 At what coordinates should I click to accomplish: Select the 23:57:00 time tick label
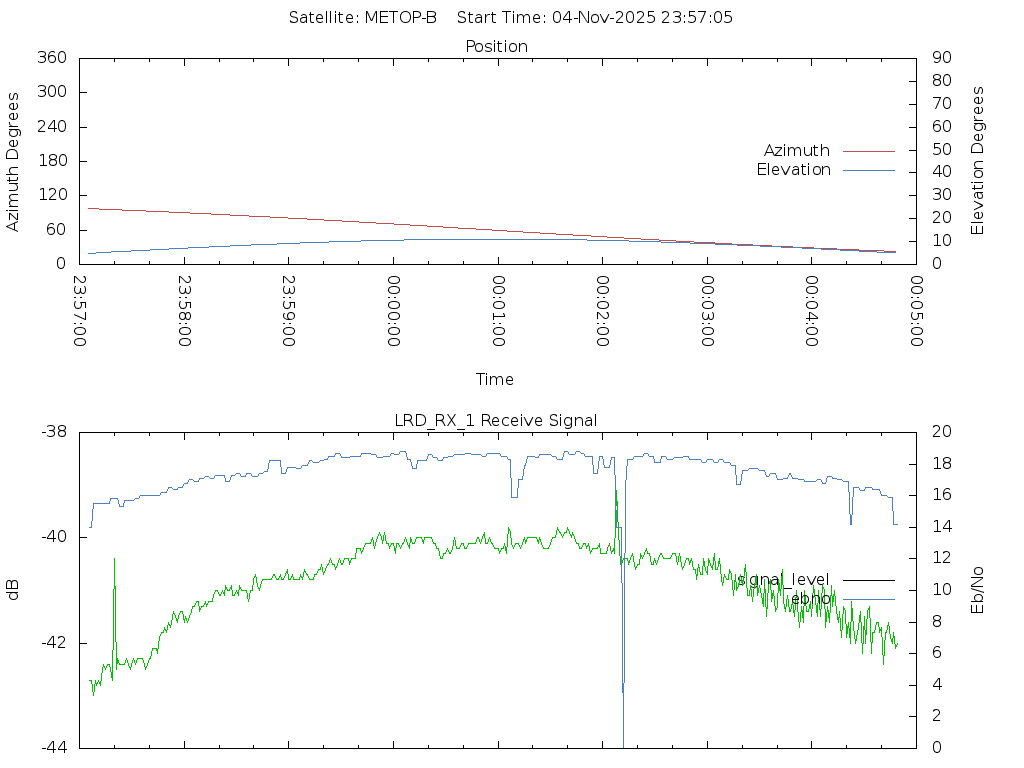pos(80,311)
